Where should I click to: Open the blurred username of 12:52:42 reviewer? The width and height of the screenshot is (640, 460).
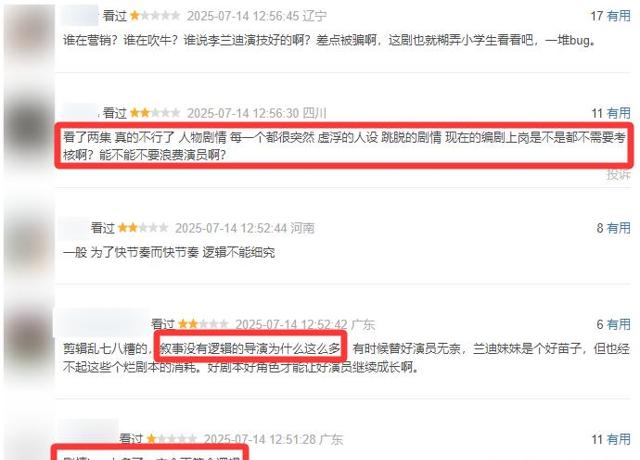click(102, 322)
